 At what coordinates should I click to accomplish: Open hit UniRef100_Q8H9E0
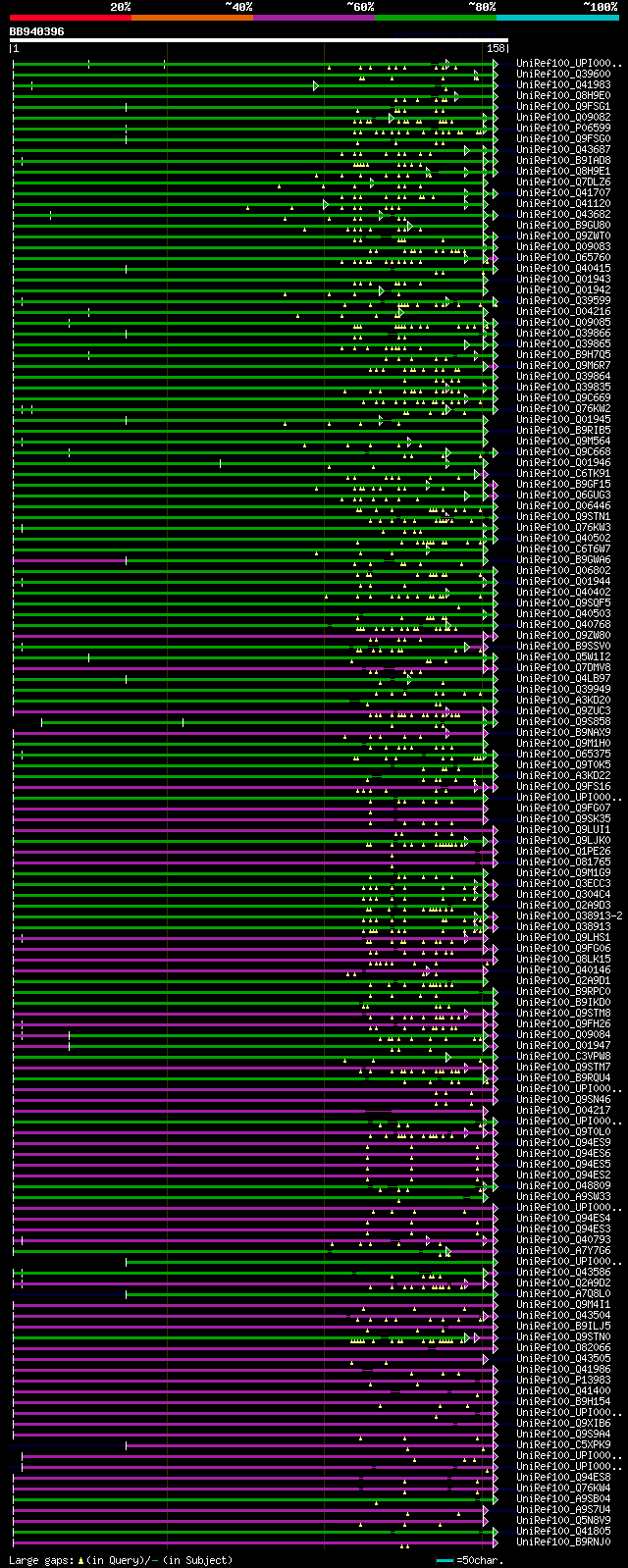pos(563,96)
